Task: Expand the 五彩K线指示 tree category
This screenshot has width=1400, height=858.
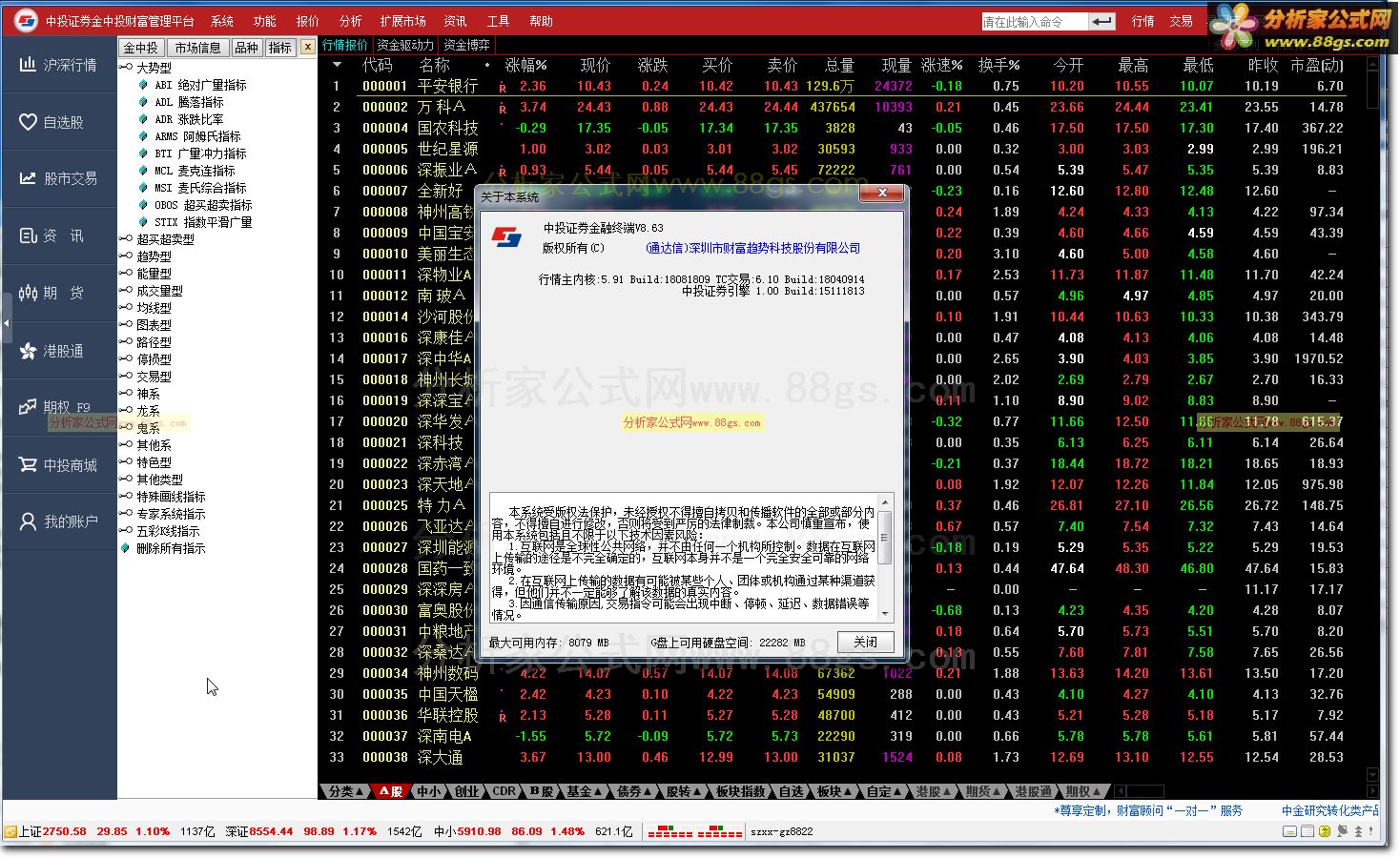Action: pos(126,531)
